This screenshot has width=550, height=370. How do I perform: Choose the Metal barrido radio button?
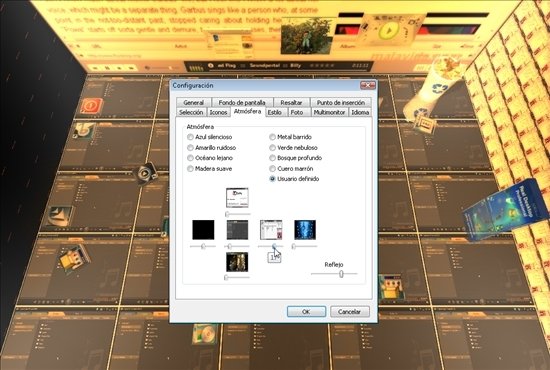tap(290, 137)
